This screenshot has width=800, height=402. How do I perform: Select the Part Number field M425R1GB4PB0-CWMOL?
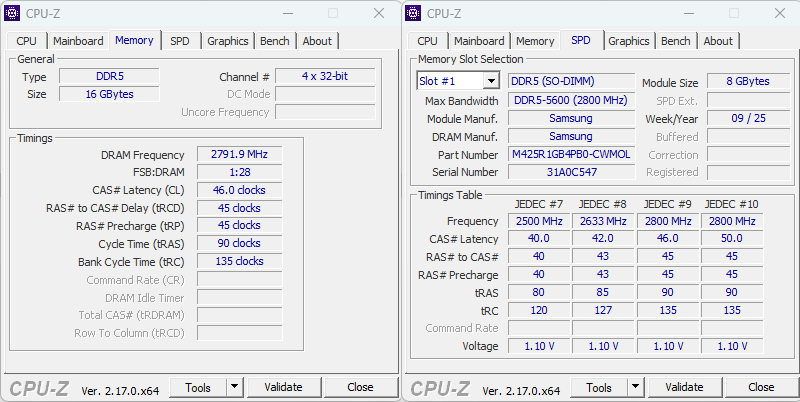coord(571,154)
